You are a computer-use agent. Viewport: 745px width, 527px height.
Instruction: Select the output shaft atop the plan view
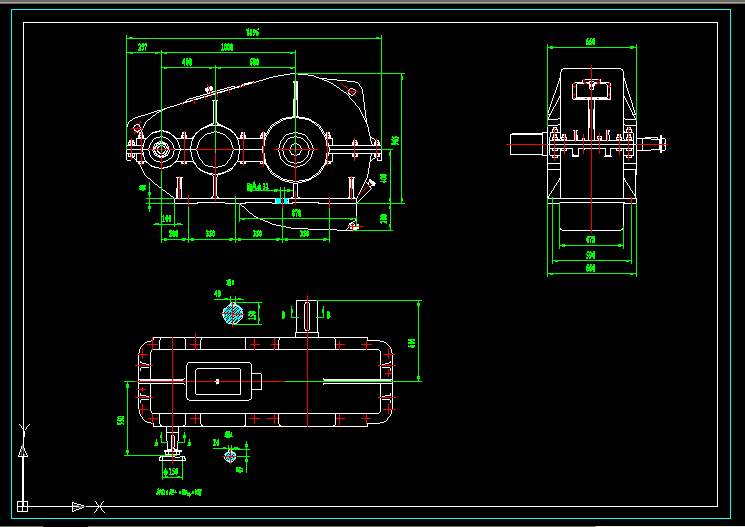307,315
